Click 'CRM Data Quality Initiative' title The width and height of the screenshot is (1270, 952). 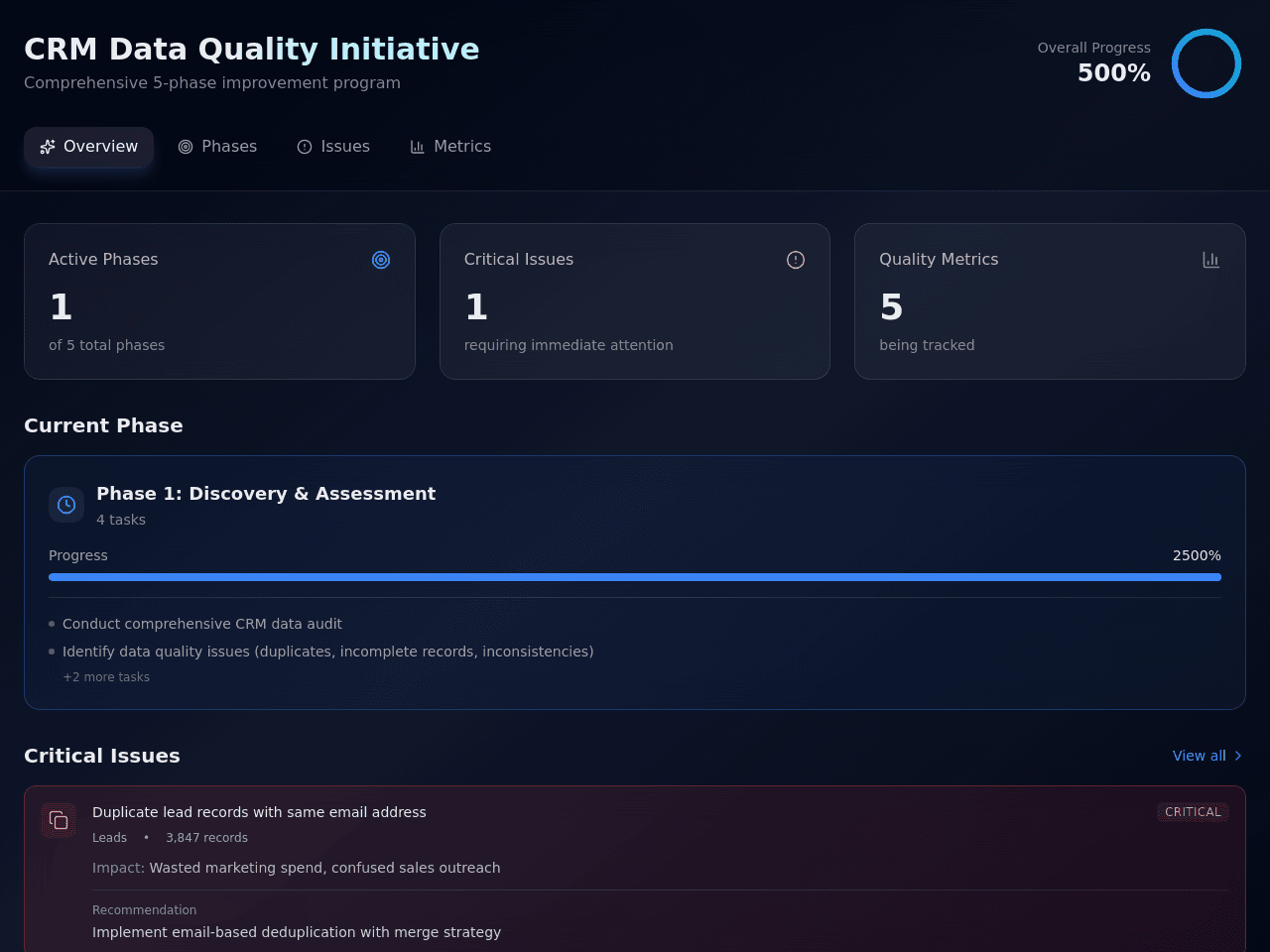pyautogui.click(x=252, y=49)
